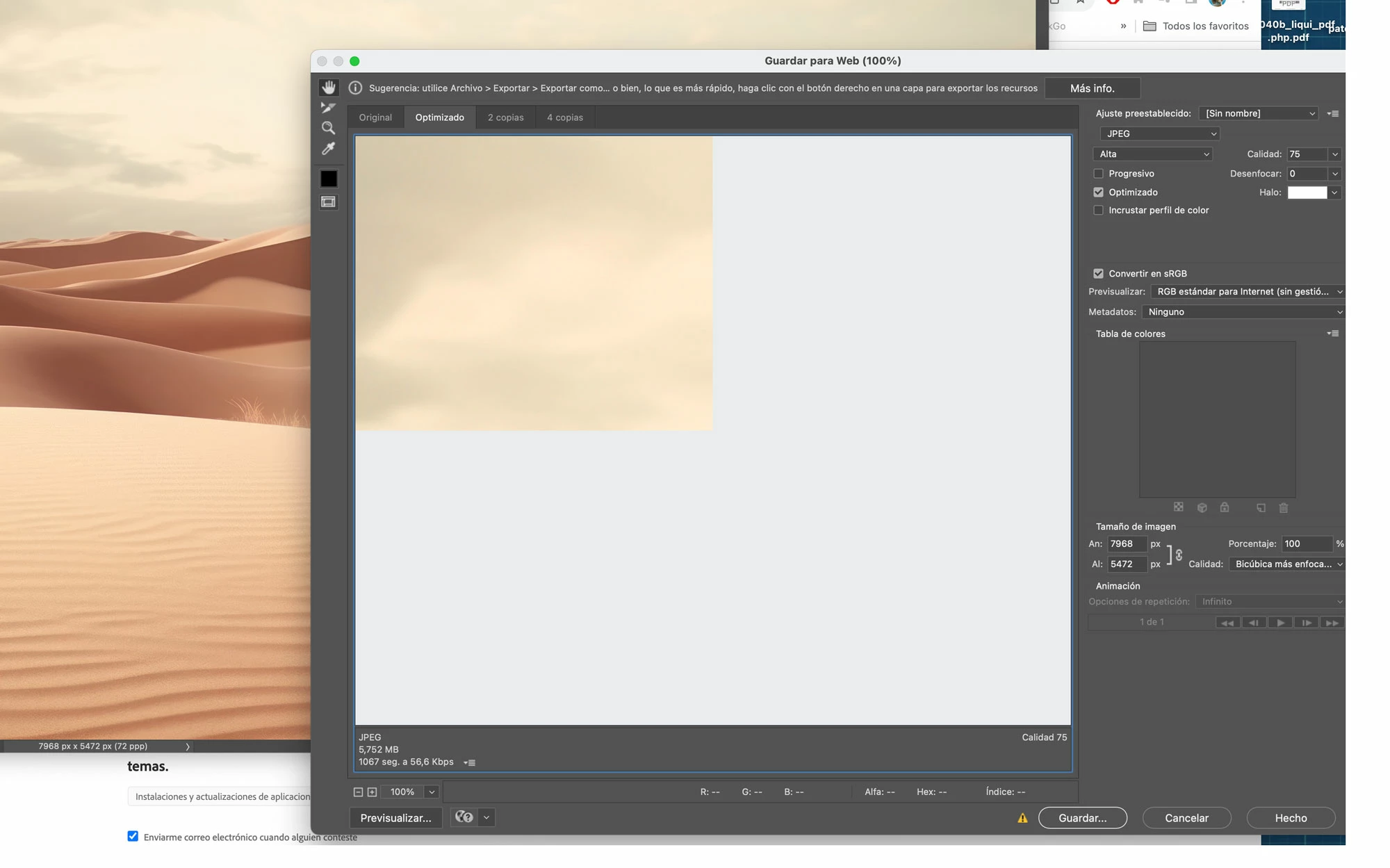Open the Alta quality preset dropdown
Image resolution: width=1390 pixels, height=868 pixels.
[x=1153, y=154]
